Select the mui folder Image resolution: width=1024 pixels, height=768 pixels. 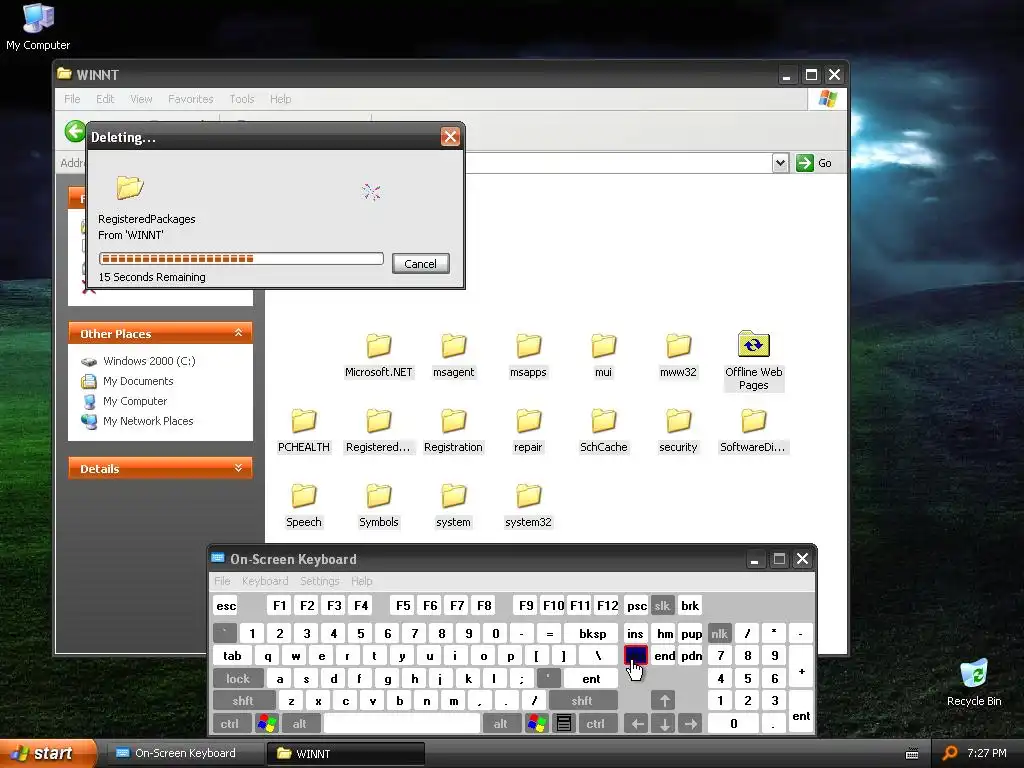click(603, 356)
